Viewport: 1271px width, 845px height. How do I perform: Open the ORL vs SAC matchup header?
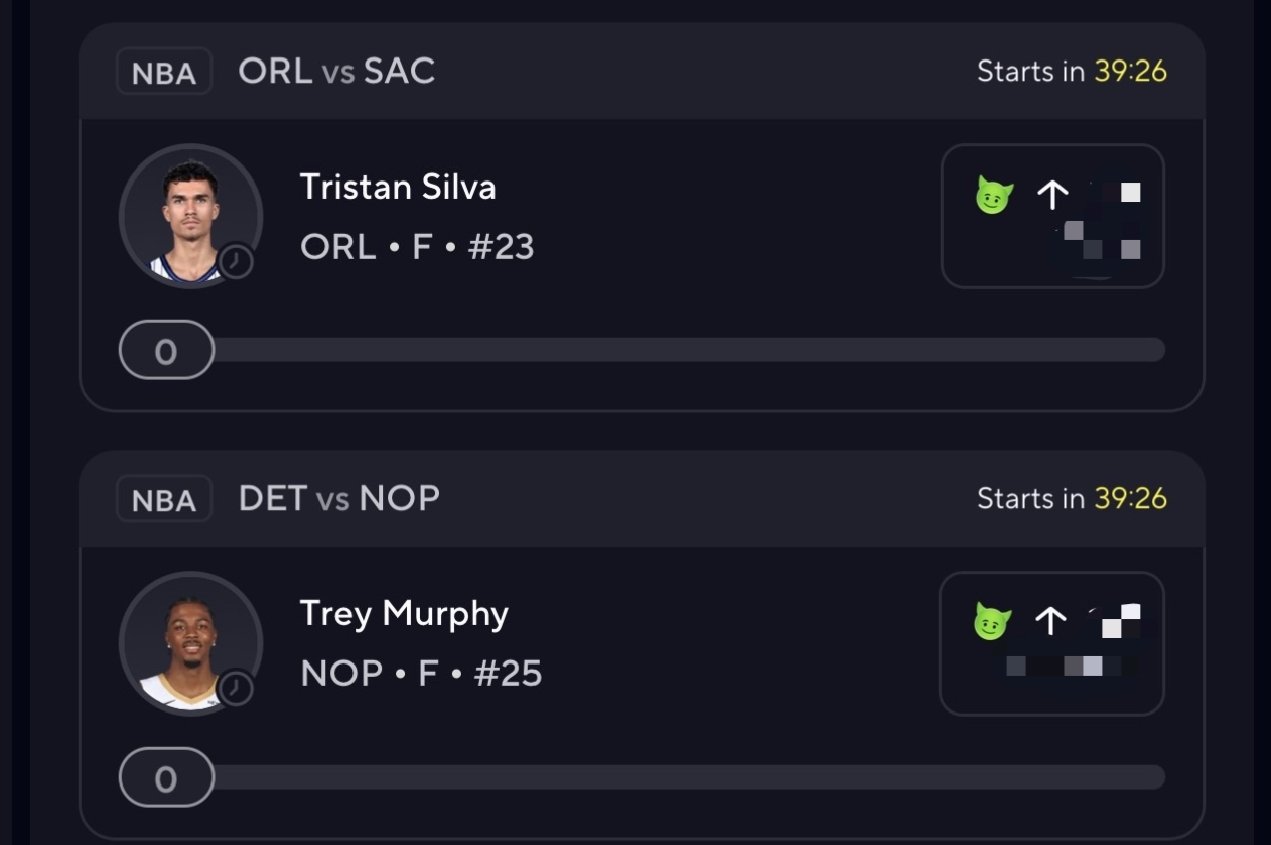point(337,72)
